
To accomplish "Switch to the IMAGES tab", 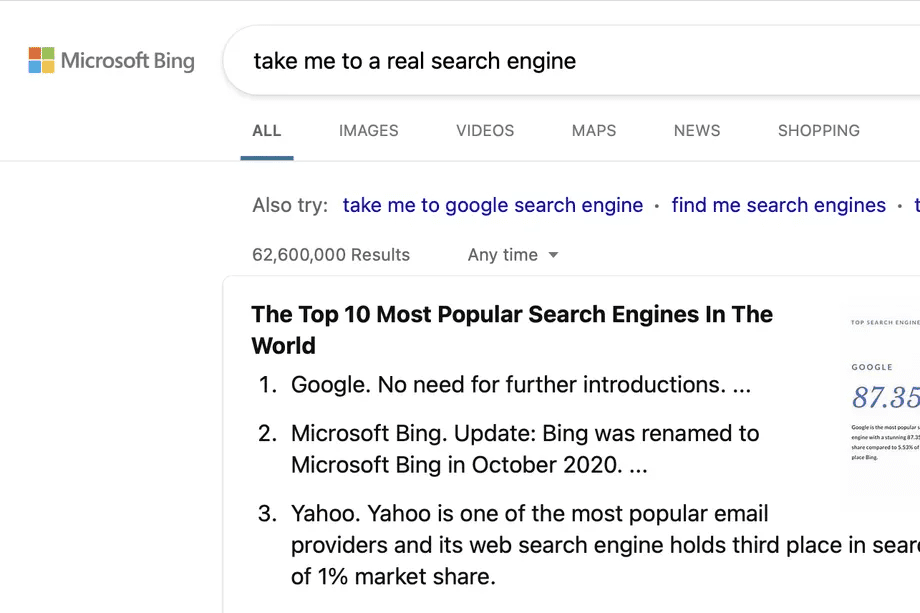I will pos(368,131).
